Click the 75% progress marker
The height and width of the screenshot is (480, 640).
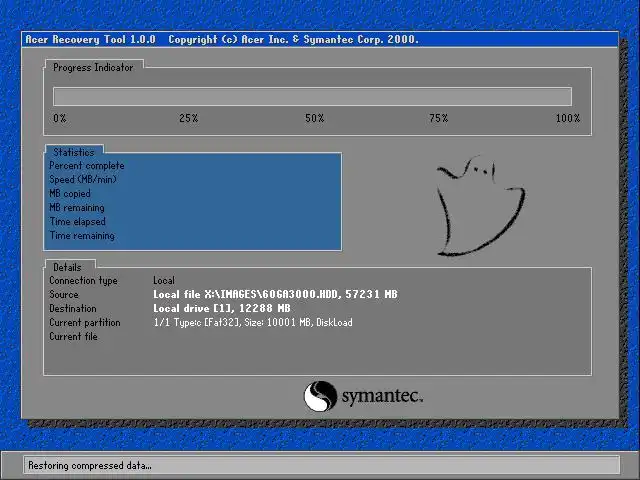coord(439,118)
